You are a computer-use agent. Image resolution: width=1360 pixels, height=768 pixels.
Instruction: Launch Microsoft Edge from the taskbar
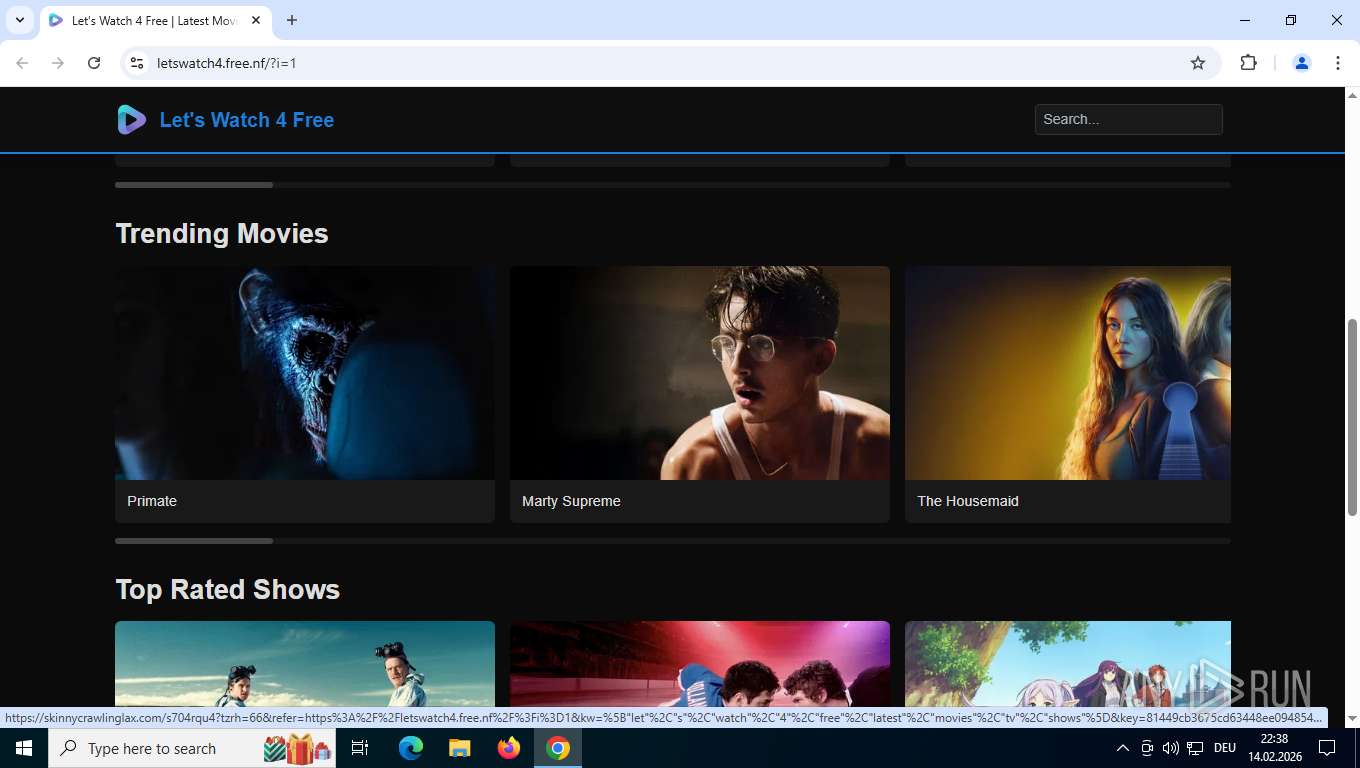point(411,748)
